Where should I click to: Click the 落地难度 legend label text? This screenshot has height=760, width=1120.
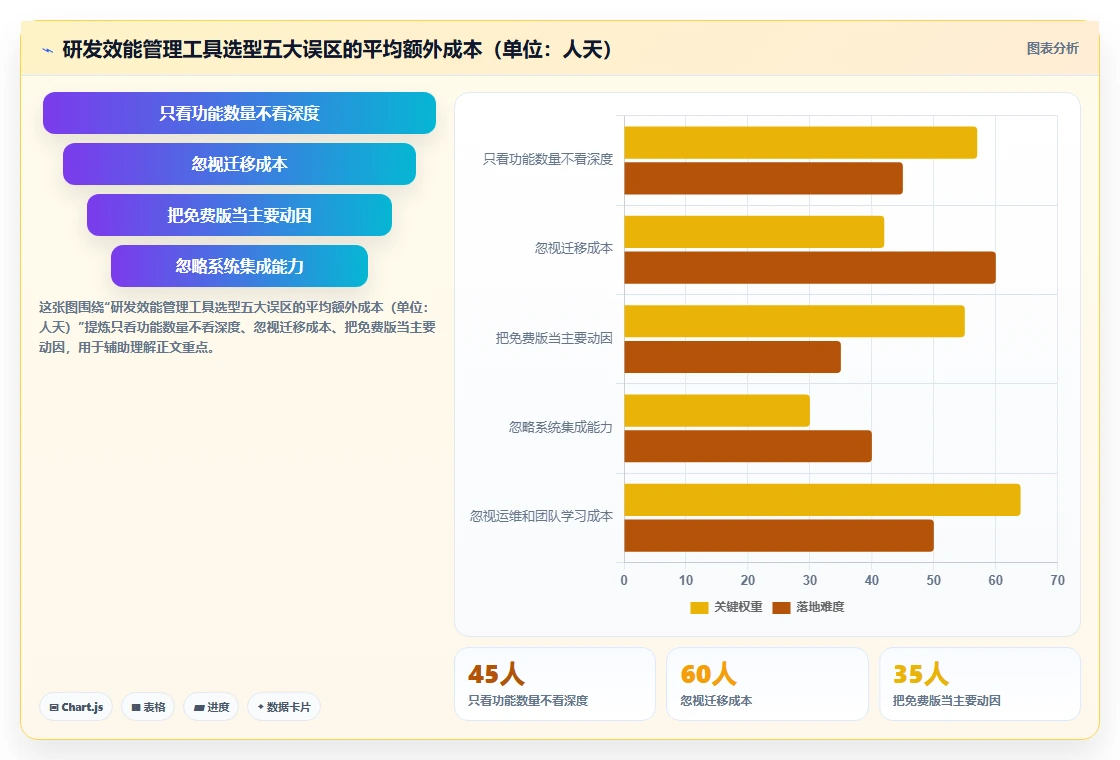[x=820, y=607]
